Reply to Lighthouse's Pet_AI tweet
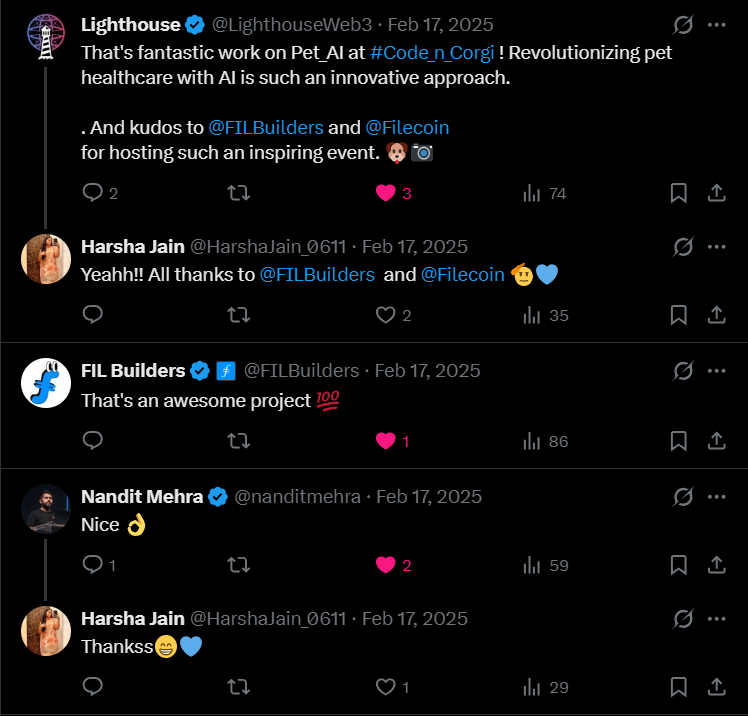This screenshot has width=748, height=716. [x=93, y=193]
